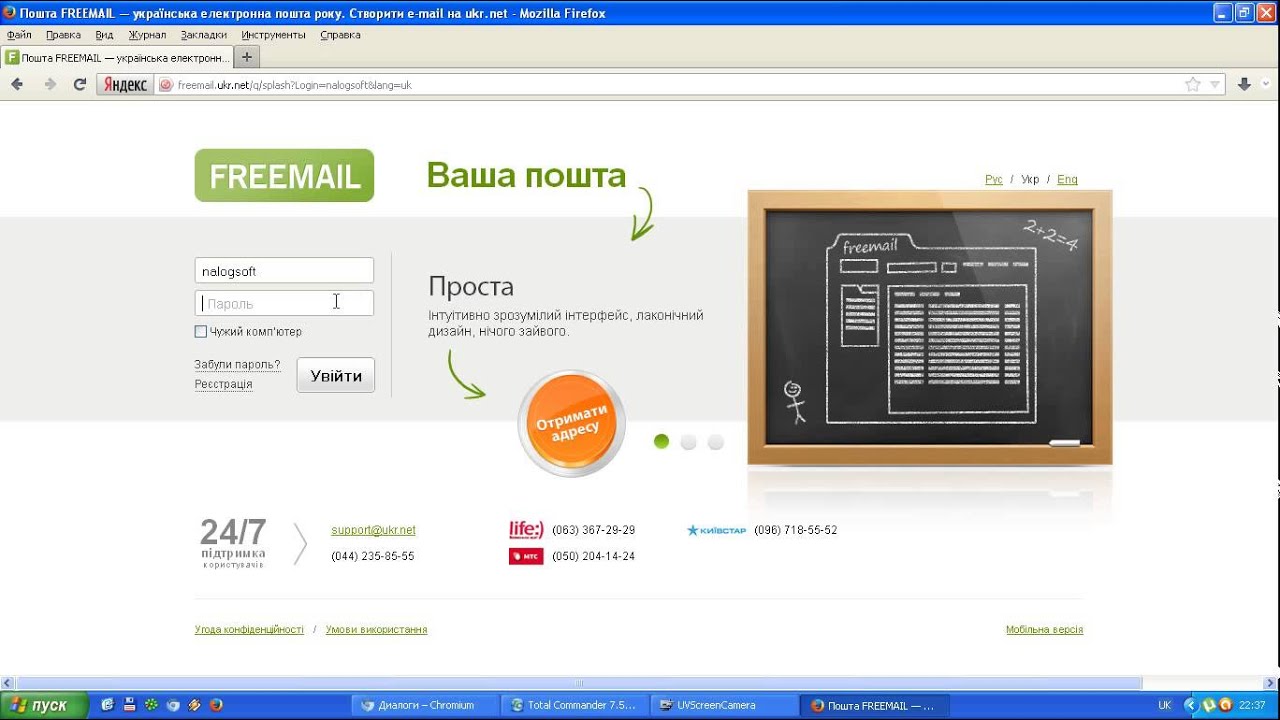Select the first green carousel dot
The image size is (1280, 720).
[x=661, y=442]
